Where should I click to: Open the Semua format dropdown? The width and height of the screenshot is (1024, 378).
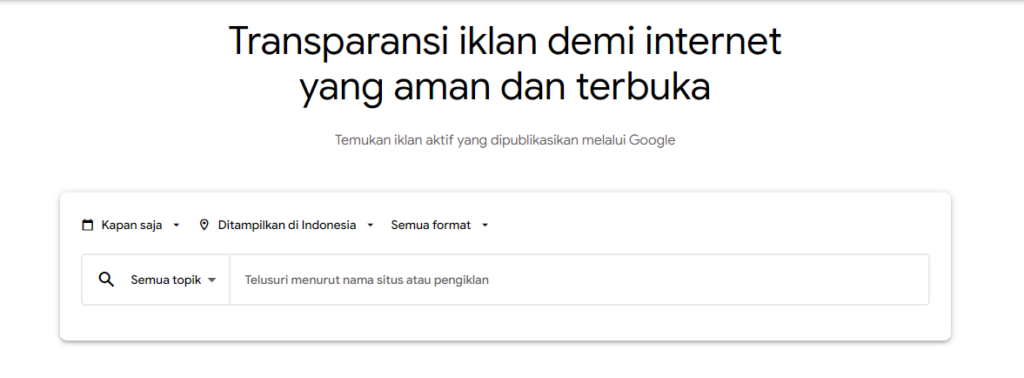point(440,225)
